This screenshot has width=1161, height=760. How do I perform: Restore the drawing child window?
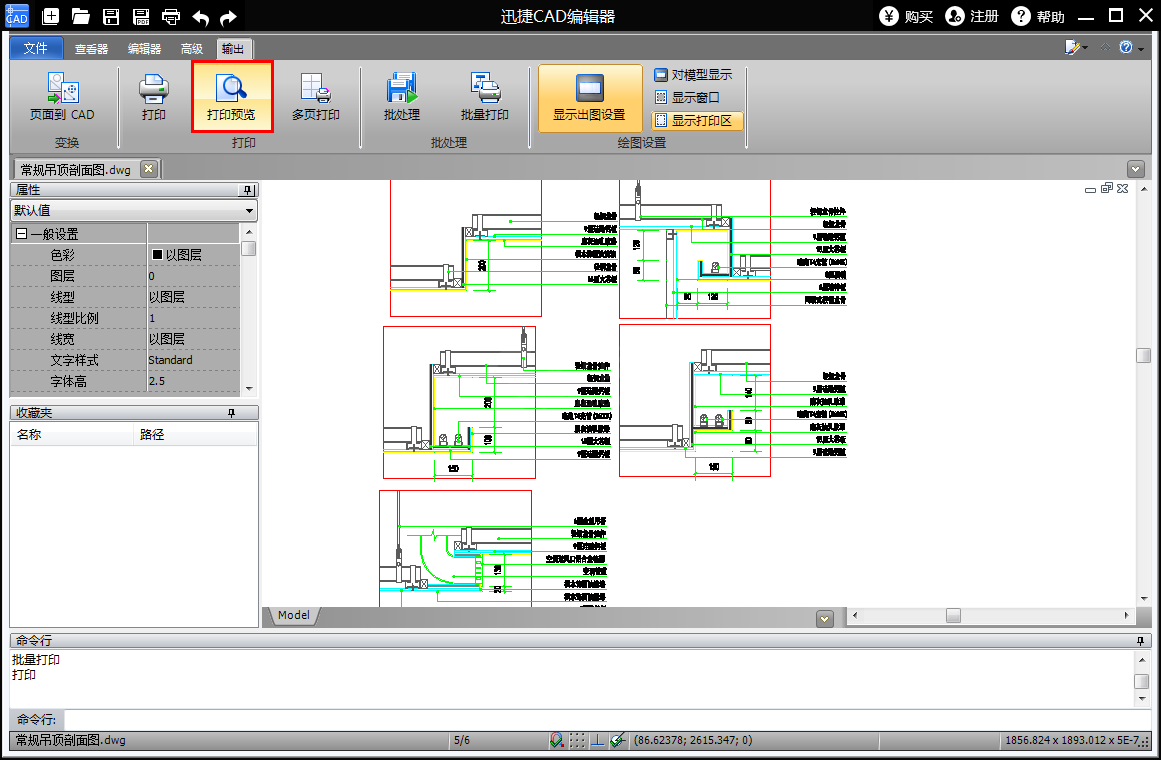1107,188
